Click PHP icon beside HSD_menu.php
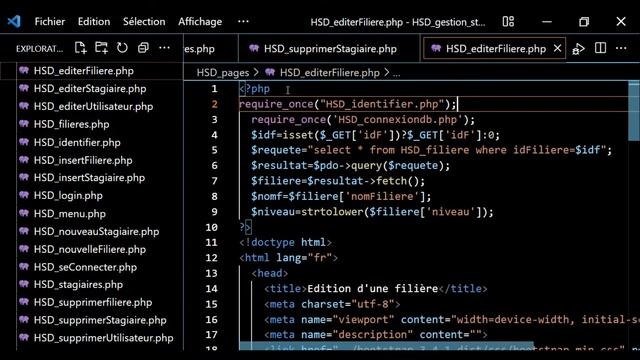This screenshot has height=360, width=640. [24, 213]
